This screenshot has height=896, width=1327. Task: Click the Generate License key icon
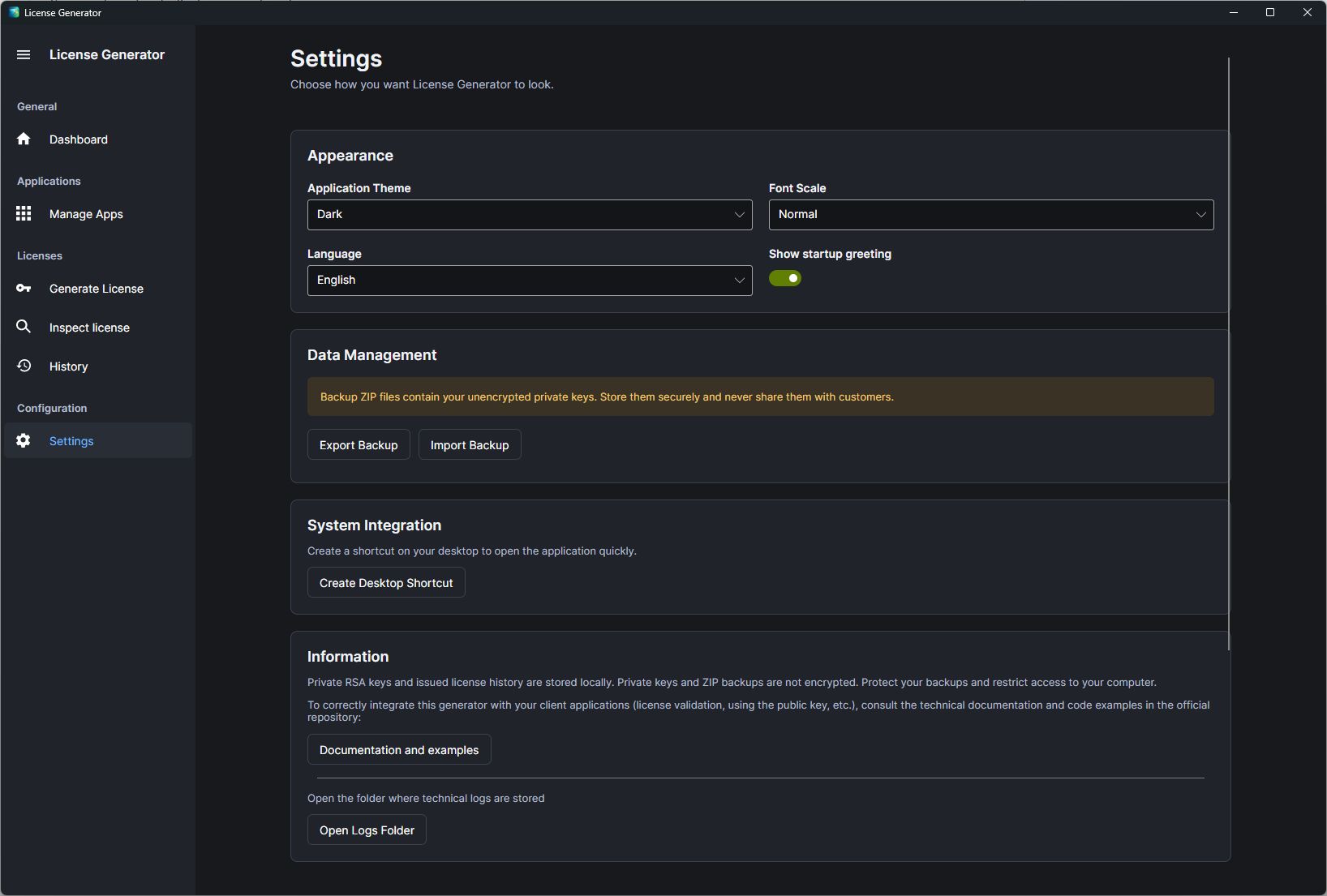point(24,288)
